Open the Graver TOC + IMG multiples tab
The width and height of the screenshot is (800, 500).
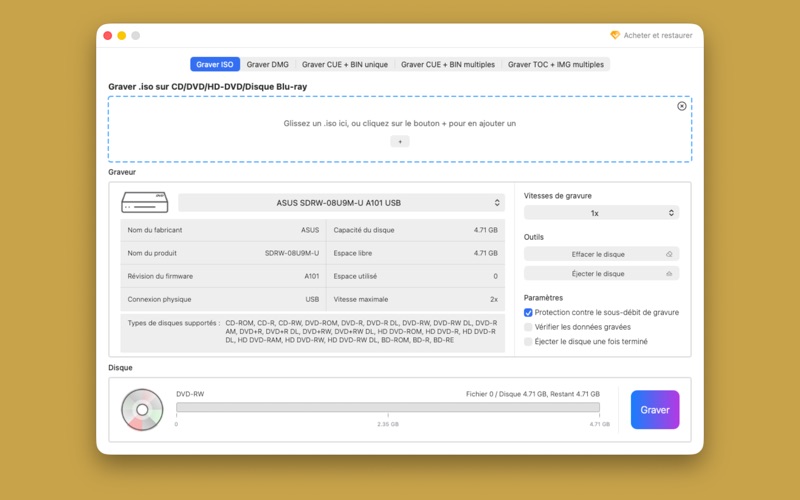pyautogui.click(x=556, y=64)
